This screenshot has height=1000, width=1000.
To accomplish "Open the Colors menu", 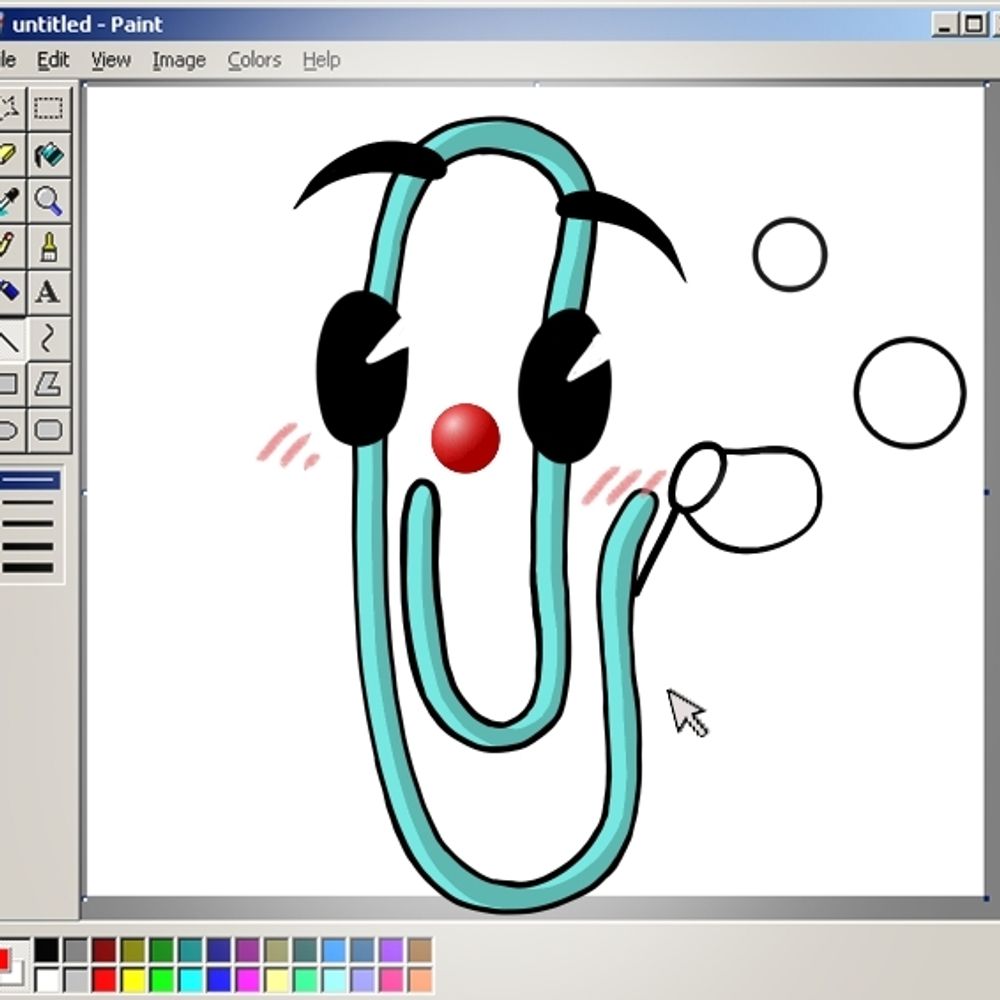I will coord(254,60).
